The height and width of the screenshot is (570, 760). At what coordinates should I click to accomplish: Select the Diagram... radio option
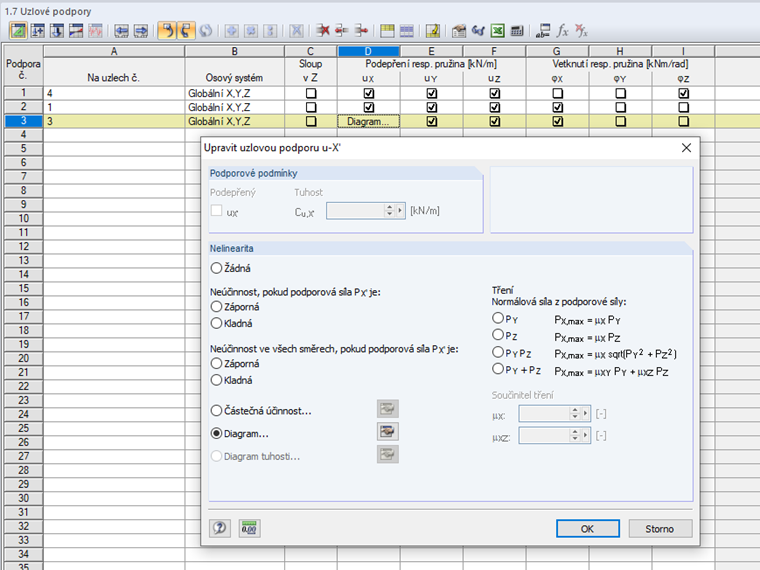(x=216, y=433)
